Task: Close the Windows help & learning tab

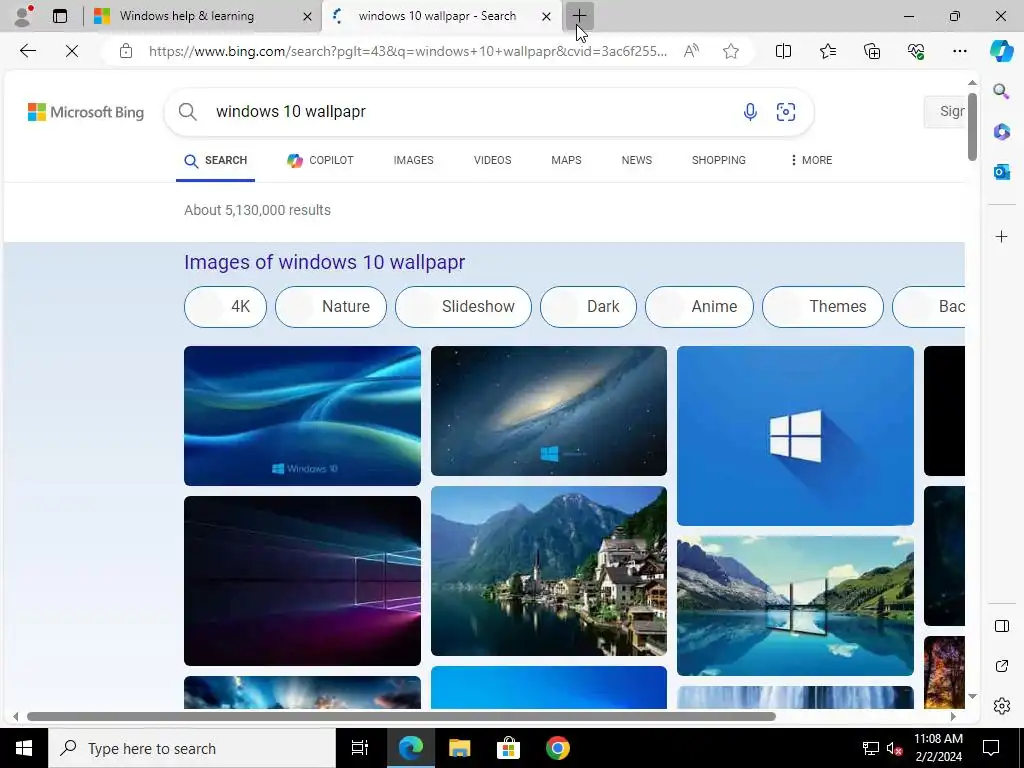Action: [308, 16]
